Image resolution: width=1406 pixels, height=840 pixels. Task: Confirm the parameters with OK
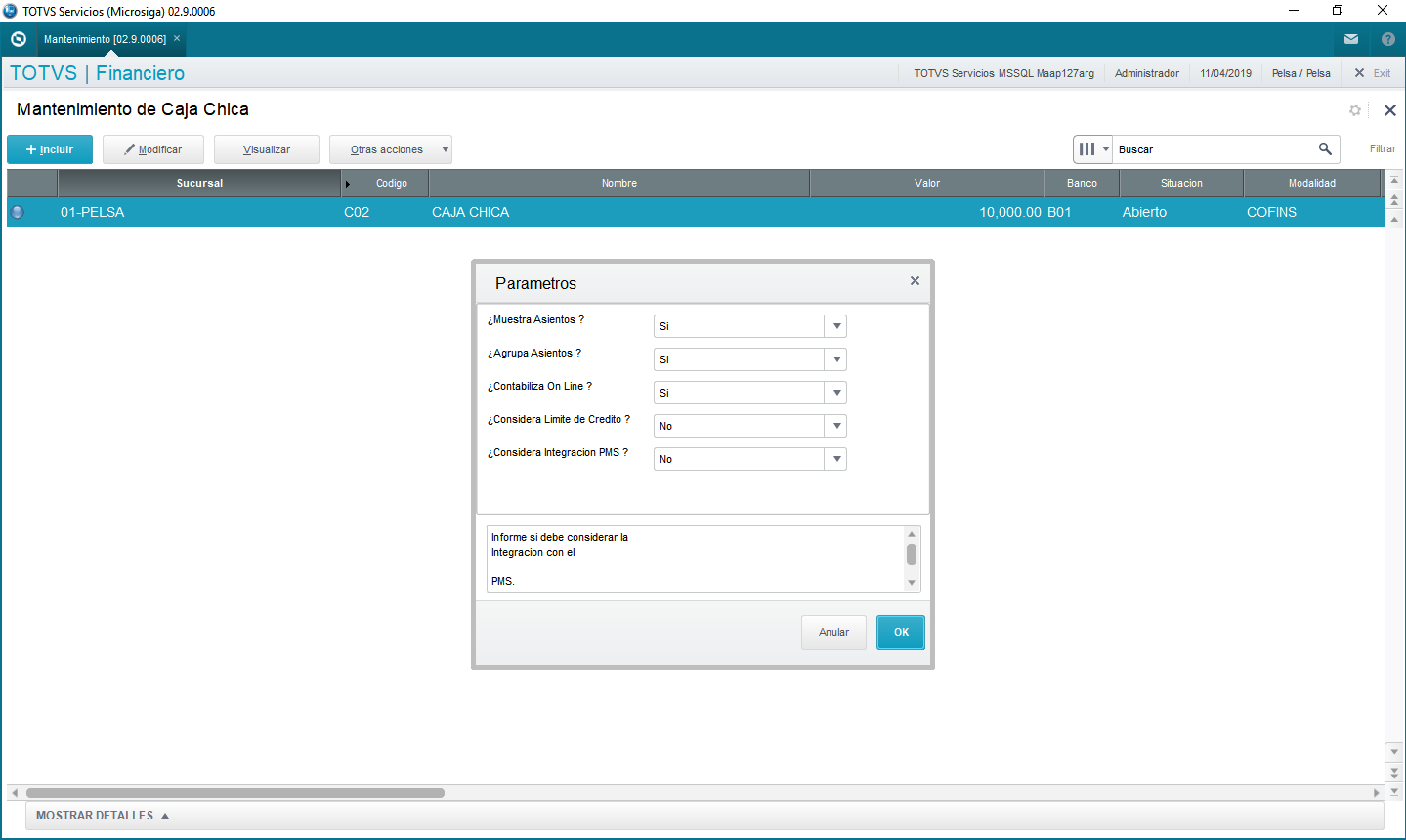point(901,632)
